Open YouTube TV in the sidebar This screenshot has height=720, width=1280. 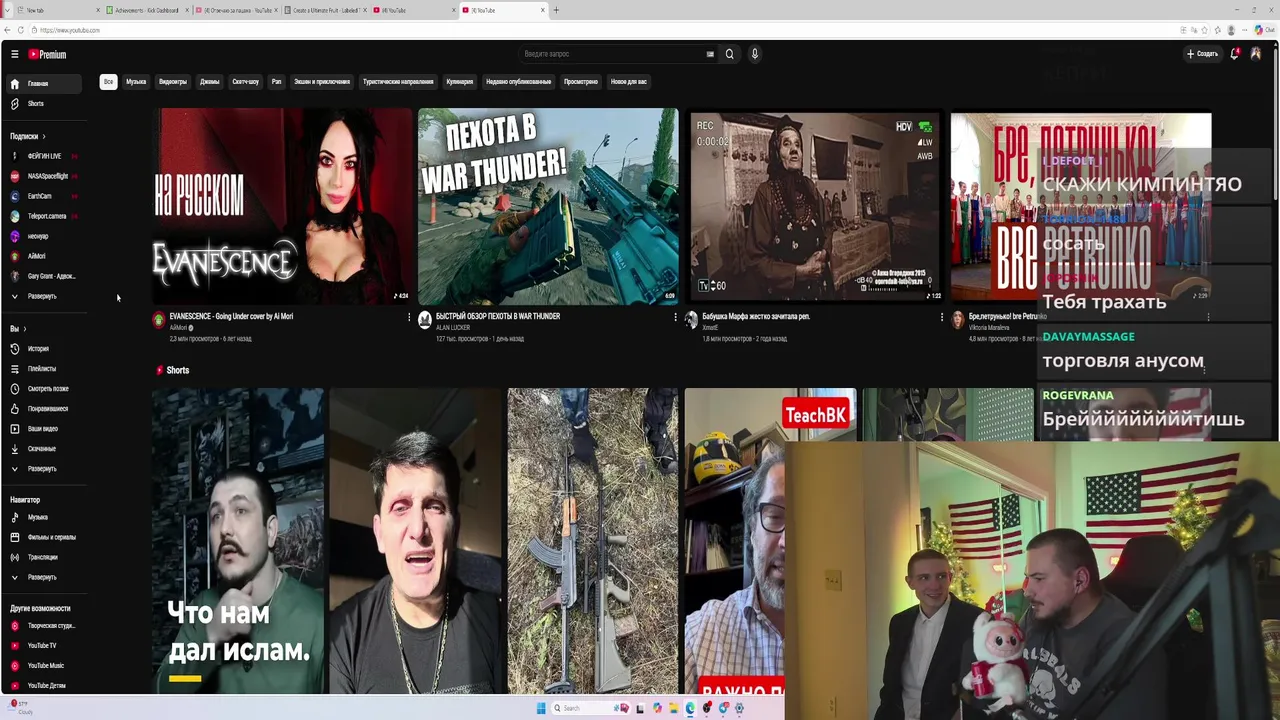point(44,646)
